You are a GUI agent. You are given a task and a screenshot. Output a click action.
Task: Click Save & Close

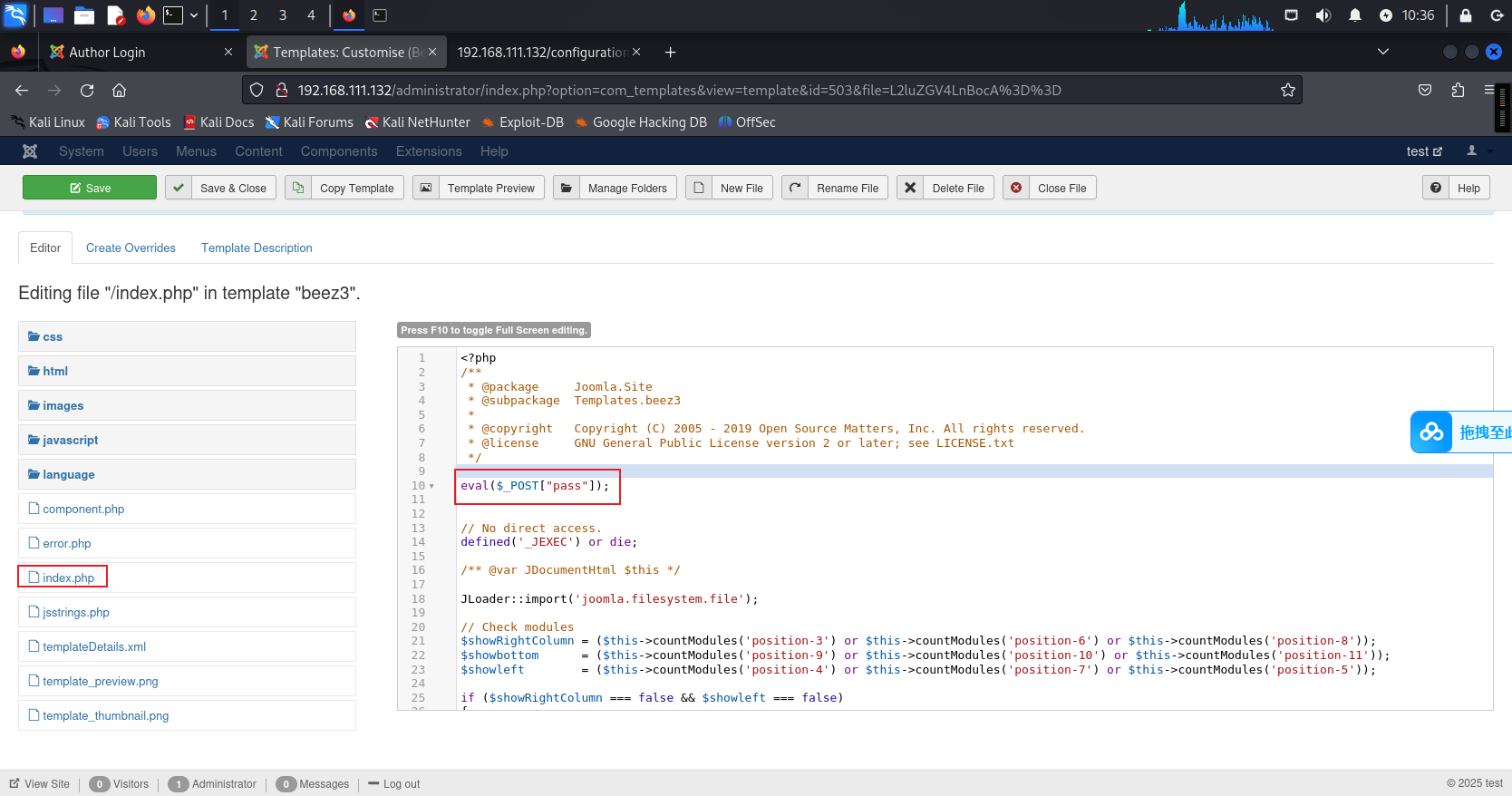click(x=221, y=188)
